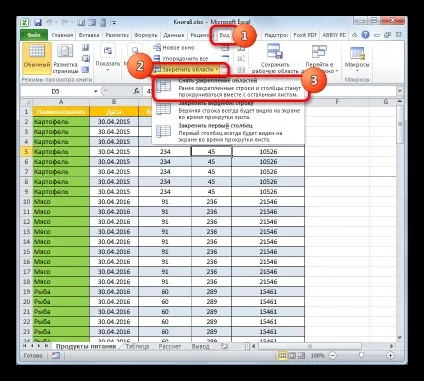Viewport: 424px width, 381px height.
Task: Click the Name Box showing D5
Action: pyautogui.click(x=56, y=91)
